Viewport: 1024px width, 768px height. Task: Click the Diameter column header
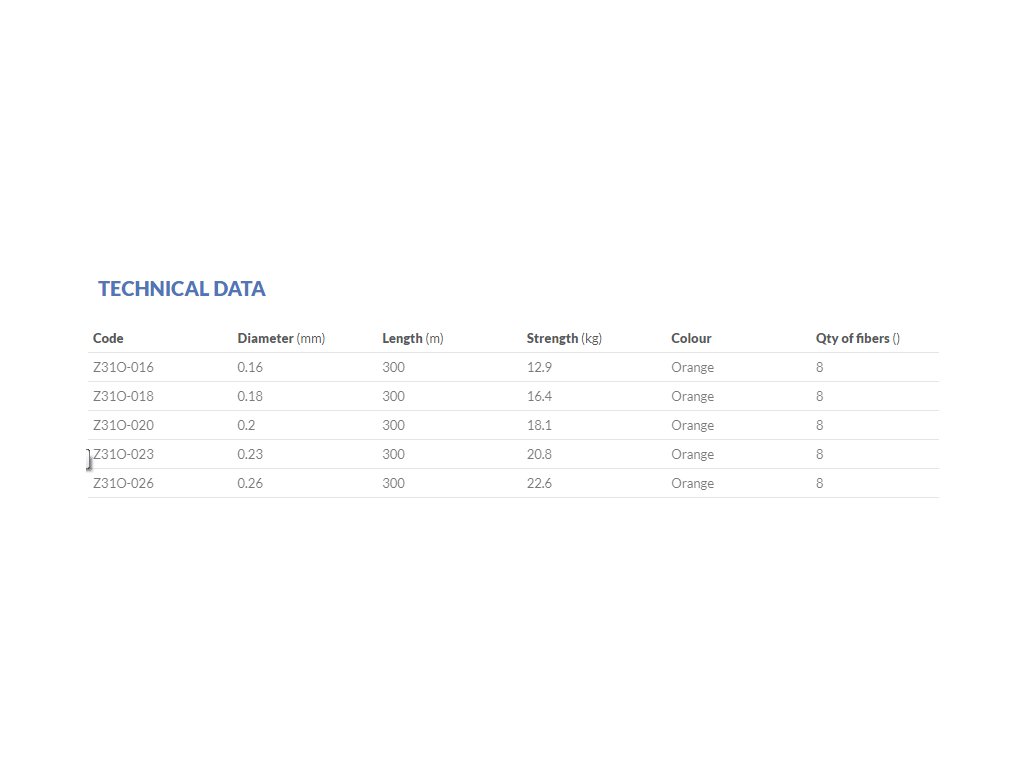266,338
